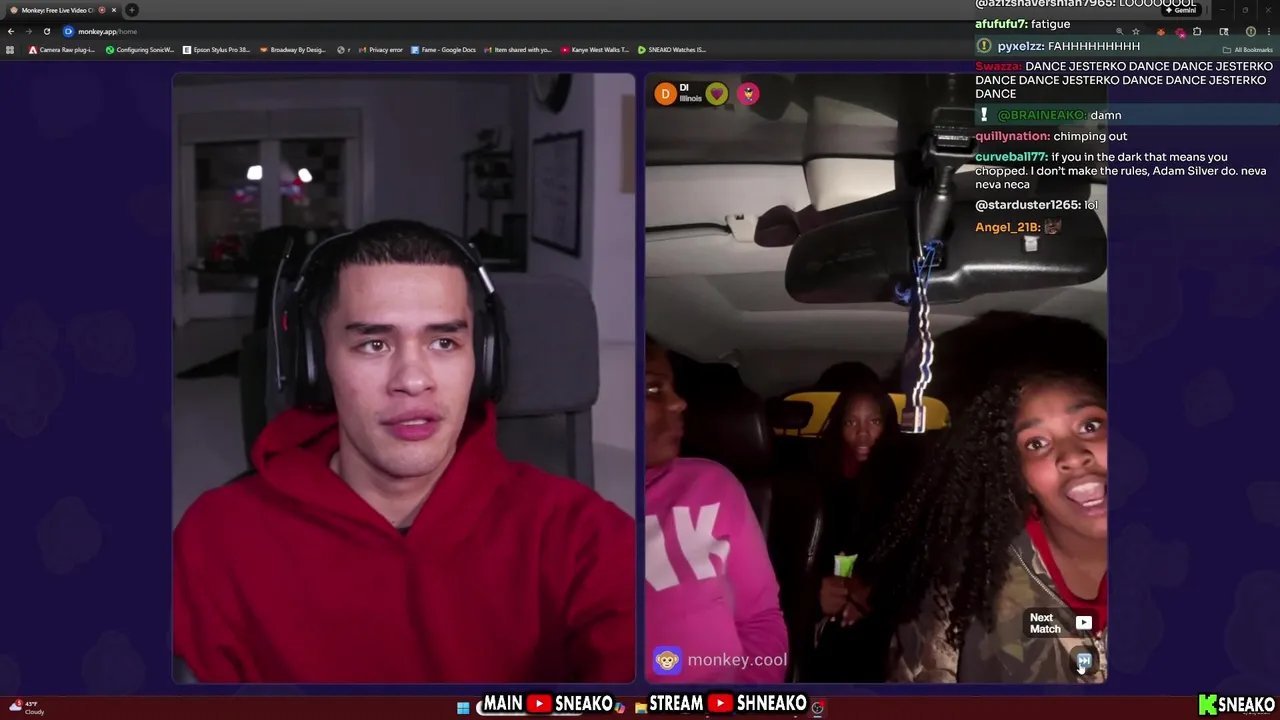Viewport: 1280px width, 720px height.
Task: Reload the monkey.app page
Action: pyautogui.click(x=46, y=31)
